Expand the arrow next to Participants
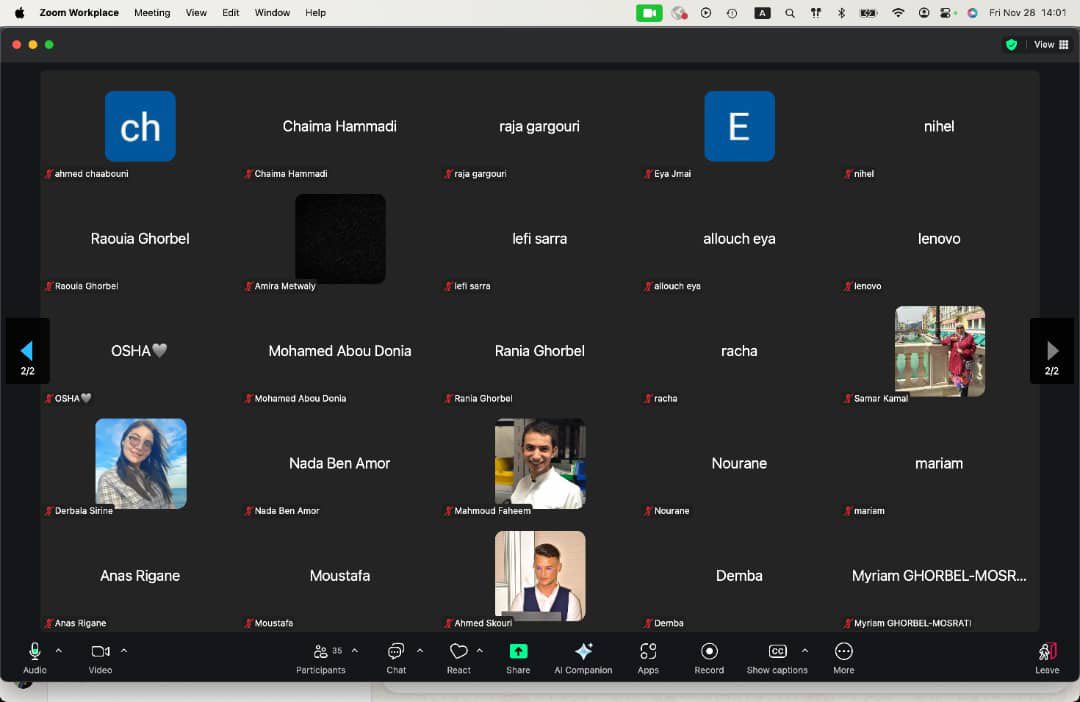This screenshot has height=702, width=1080. click(x=354, y=650)
